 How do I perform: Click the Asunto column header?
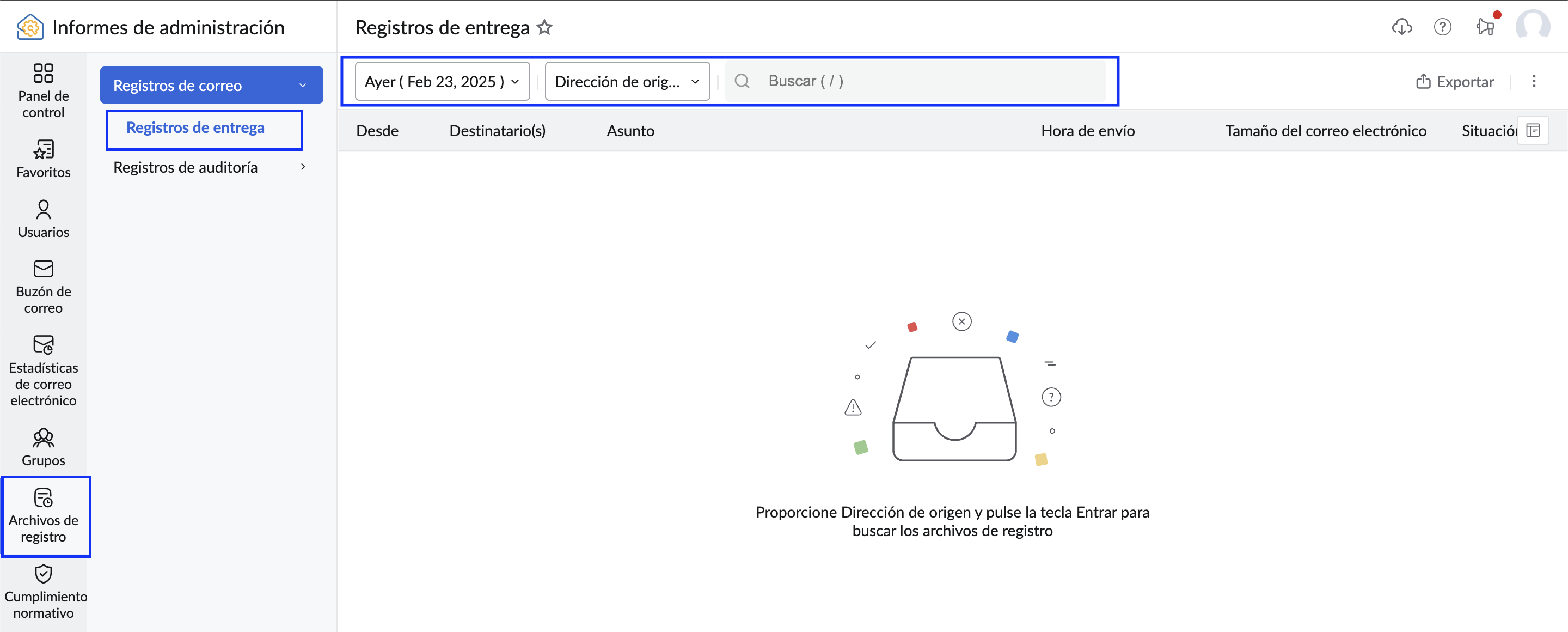pos(630,131)
